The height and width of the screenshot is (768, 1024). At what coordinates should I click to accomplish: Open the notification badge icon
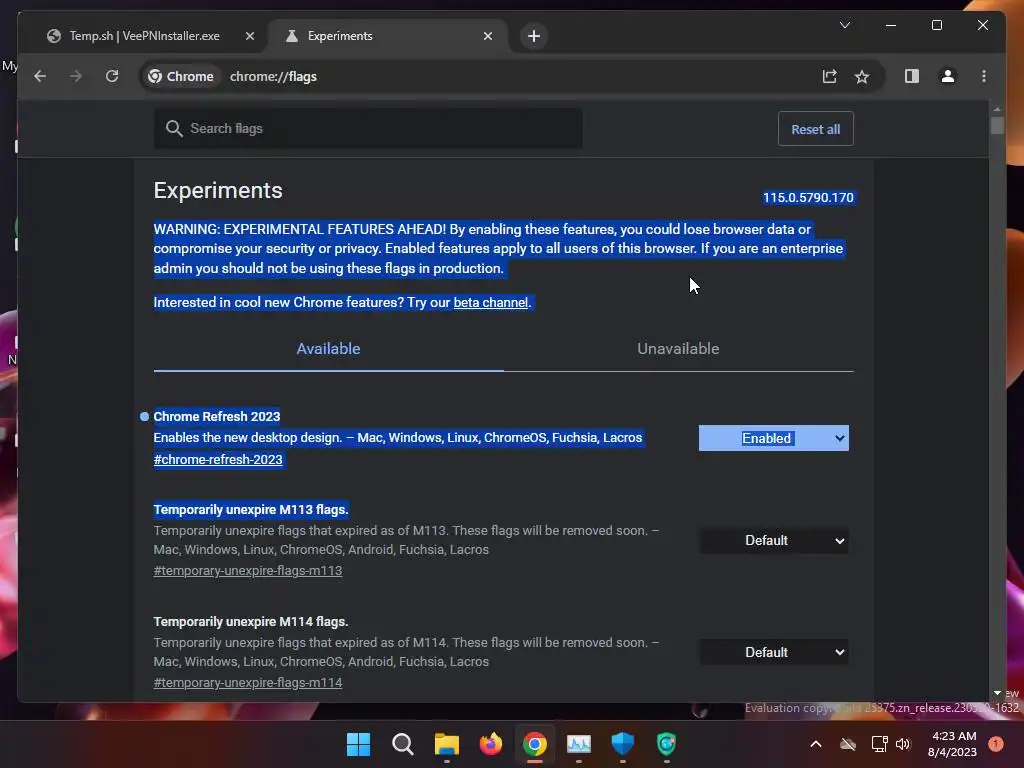point(996,744)
